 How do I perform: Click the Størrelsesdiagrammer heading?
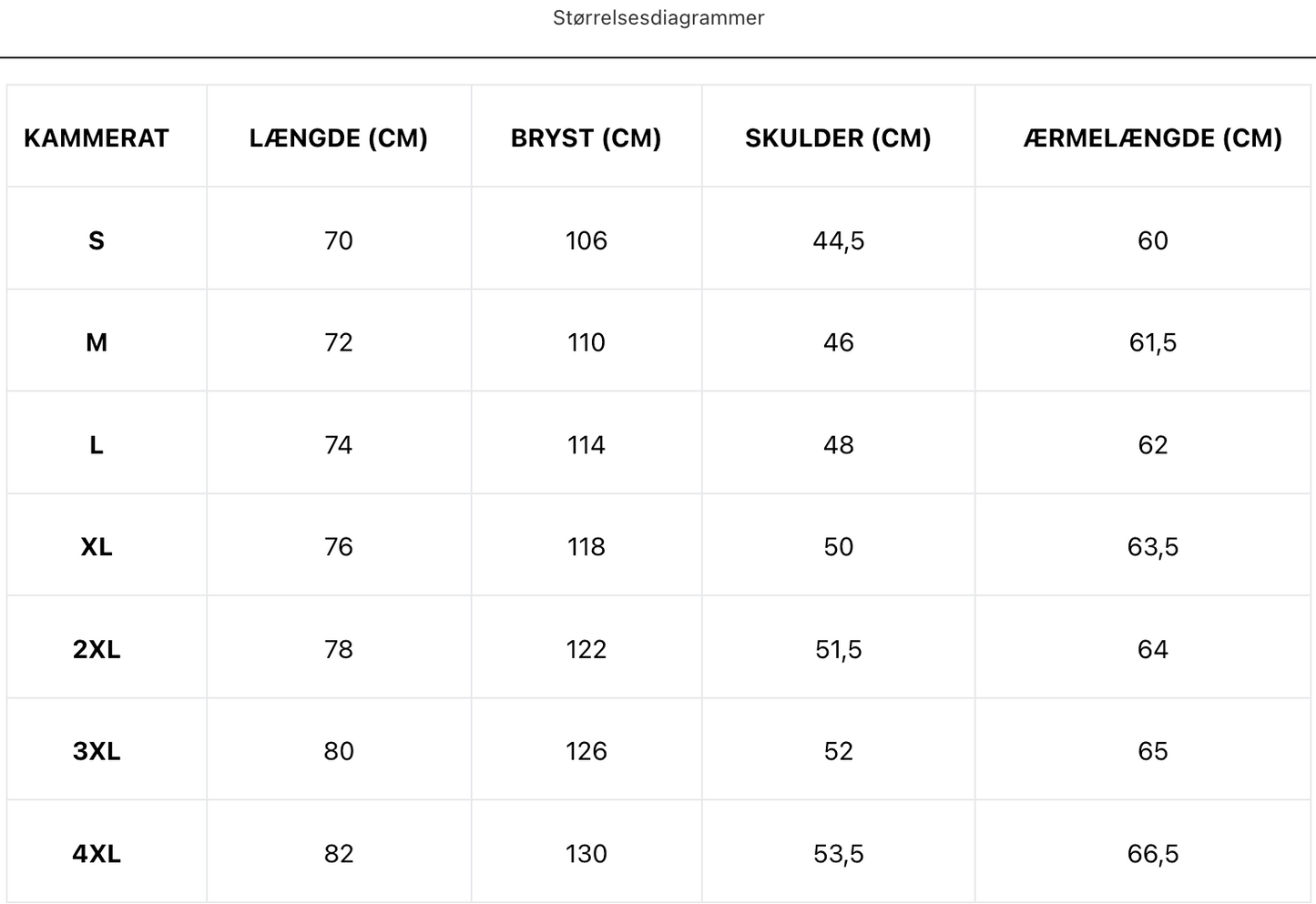658,17
